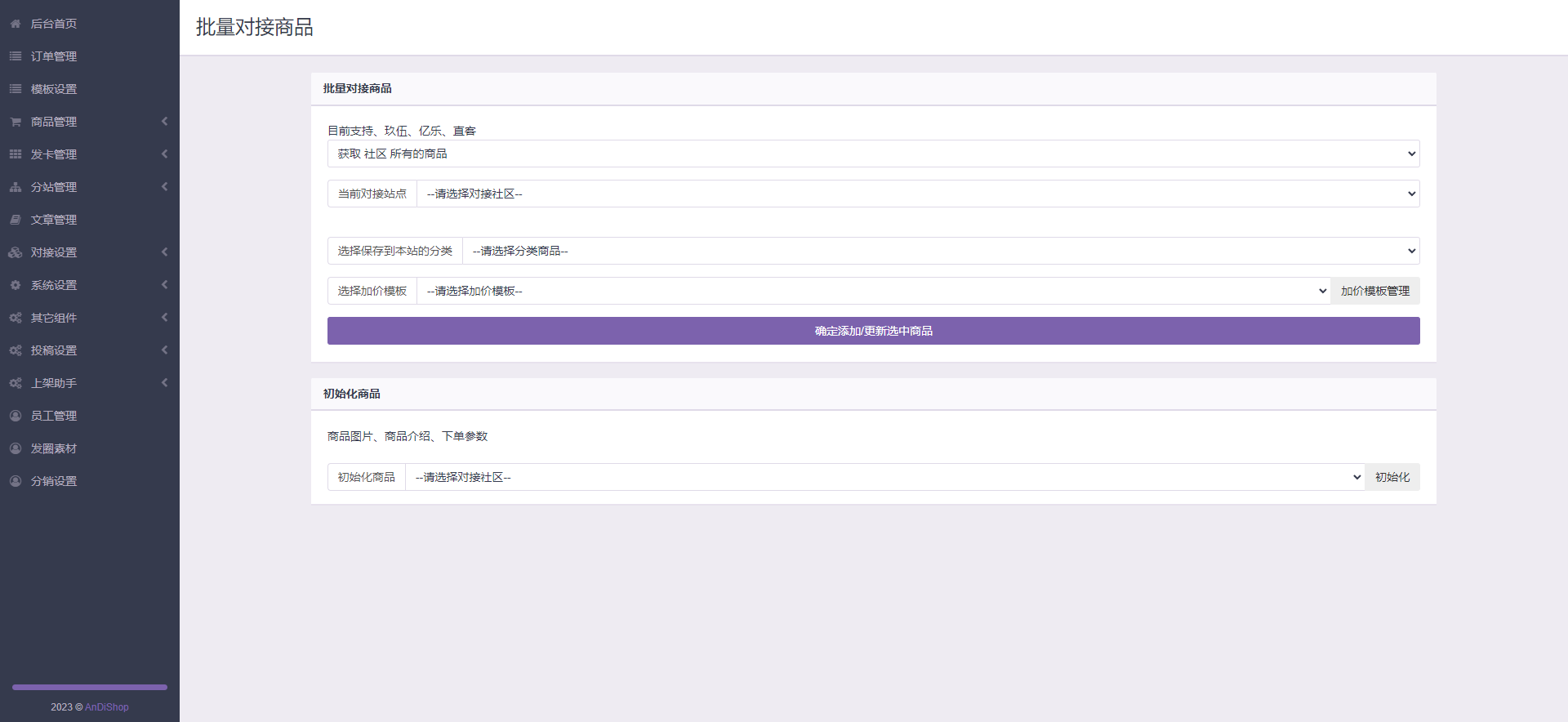The width and height of the screenshot is (1568, 722).
Task: Click the gear icon beside 系统设置
Action: tap(16, 285)
